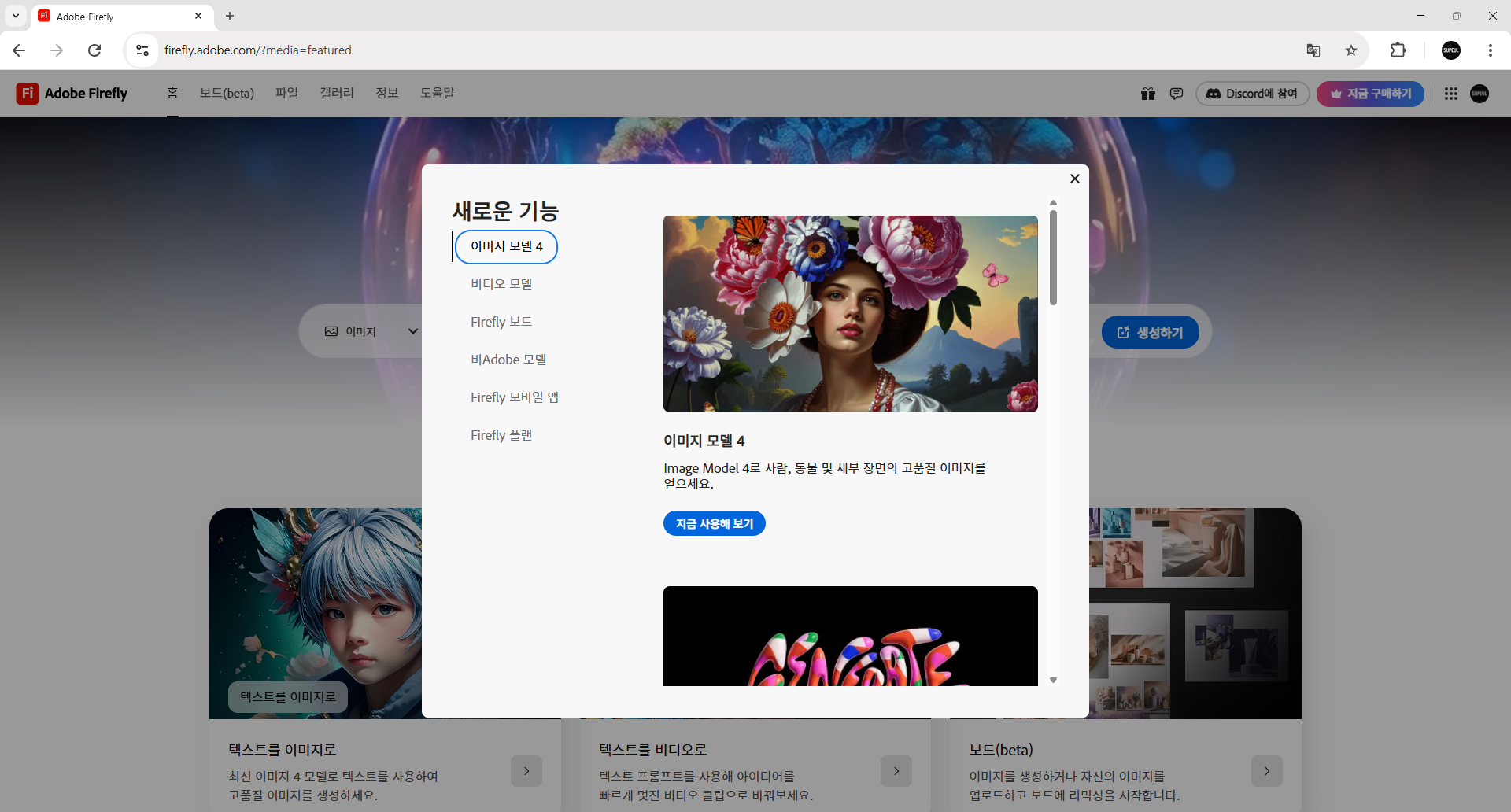Open the Firefly profile avatar
Screen dimensions: 1511x812
point(1480,94)
